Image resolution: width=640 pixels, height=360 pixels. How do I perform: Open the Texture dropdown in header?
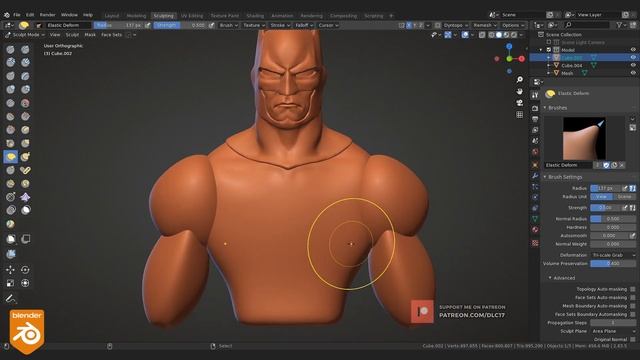pyautogui.click(x=254, y=25)
